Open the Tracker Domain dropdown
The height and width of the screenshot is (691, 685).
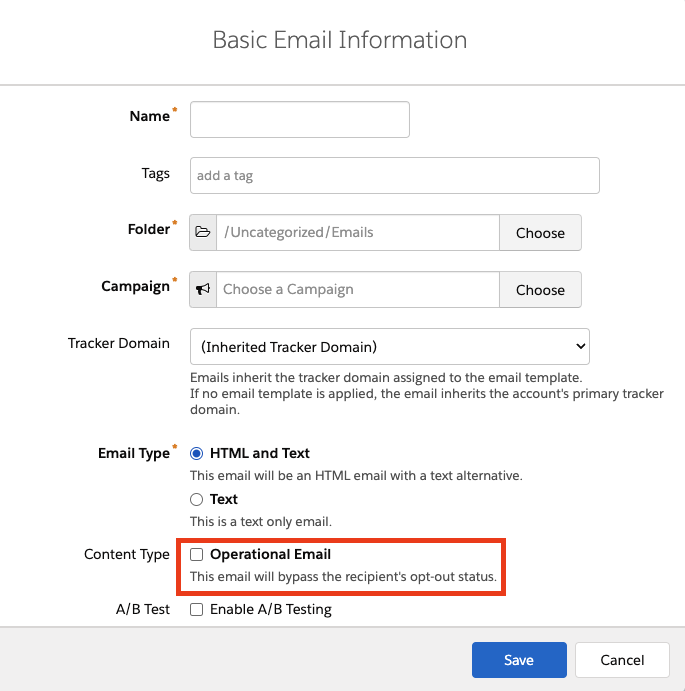pos(389,347)
